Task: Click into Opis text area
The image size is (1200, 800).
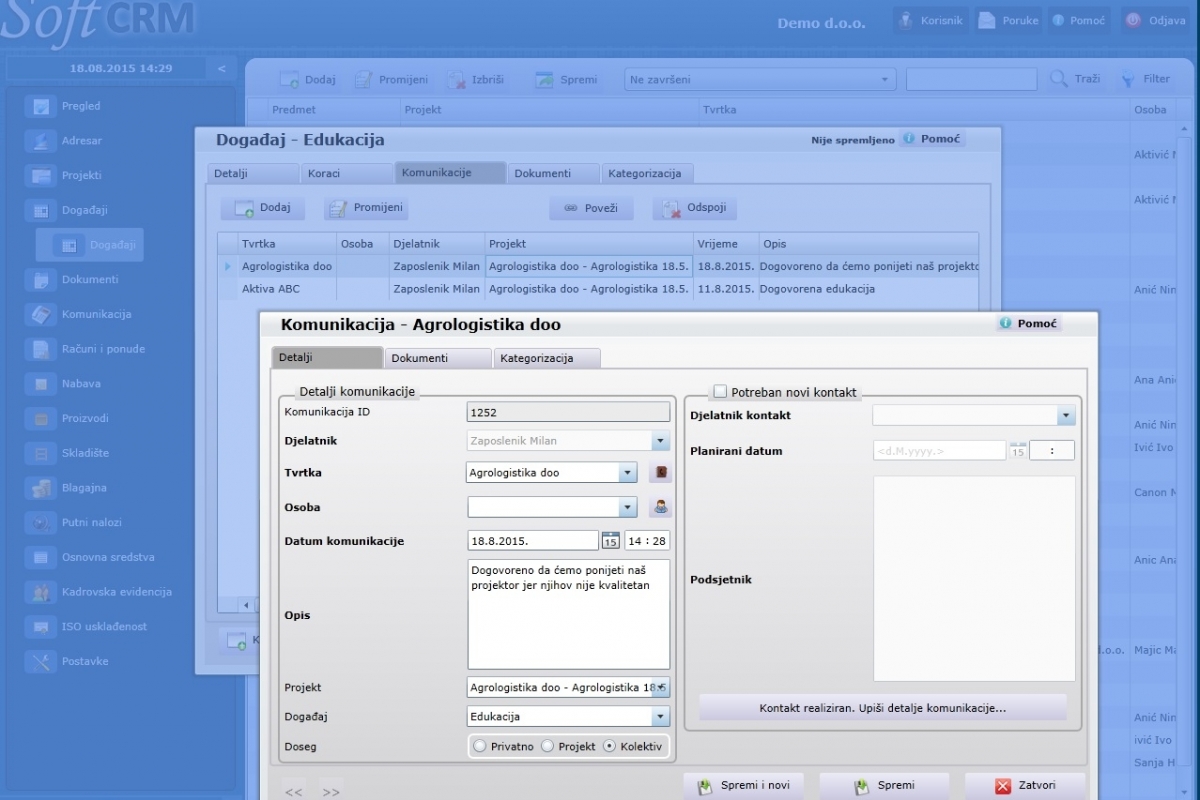Action: [568, 614]
